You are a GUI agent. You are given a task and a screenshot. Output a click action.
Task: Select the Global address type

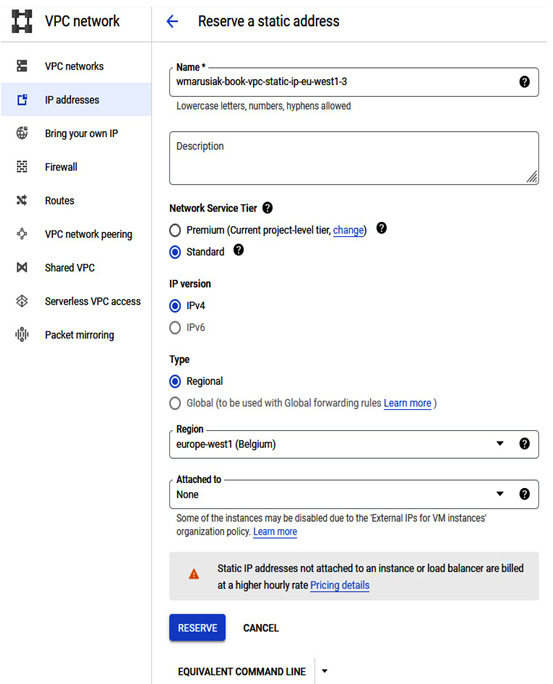click(175, 403)
